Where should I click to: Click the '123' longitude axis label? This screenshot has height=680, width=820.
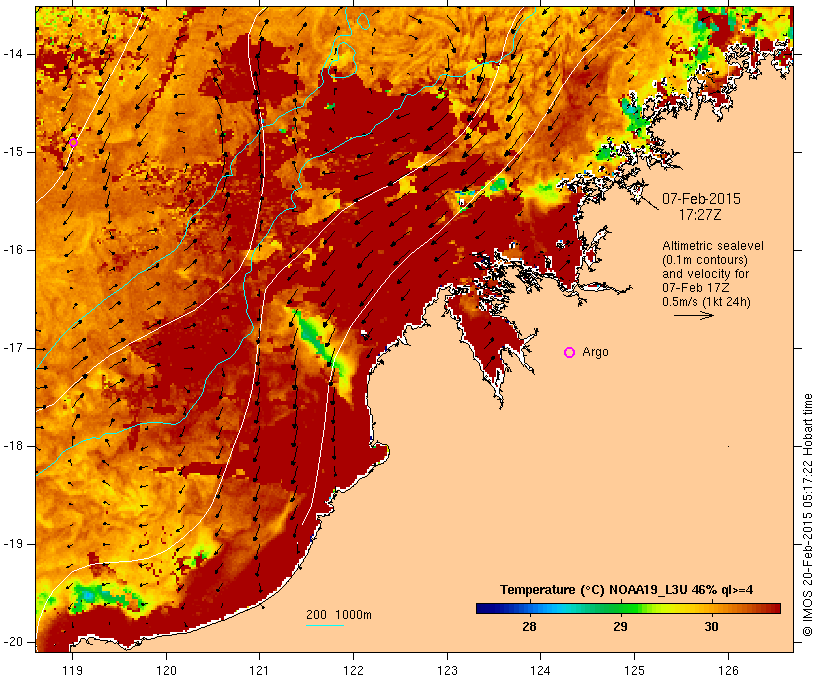[447, 670]
